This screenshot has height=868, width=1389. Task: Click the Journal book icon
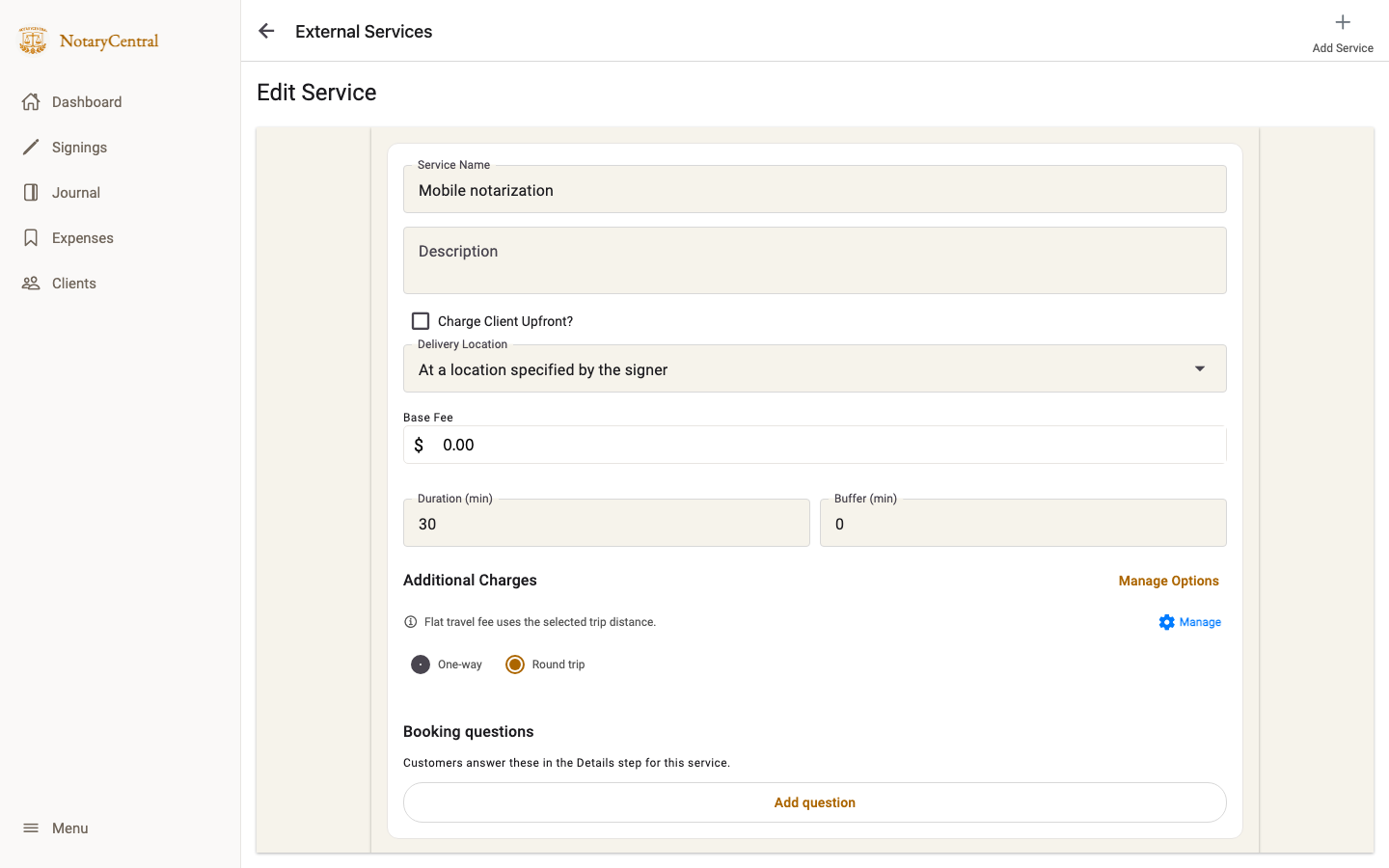[31, 193]
